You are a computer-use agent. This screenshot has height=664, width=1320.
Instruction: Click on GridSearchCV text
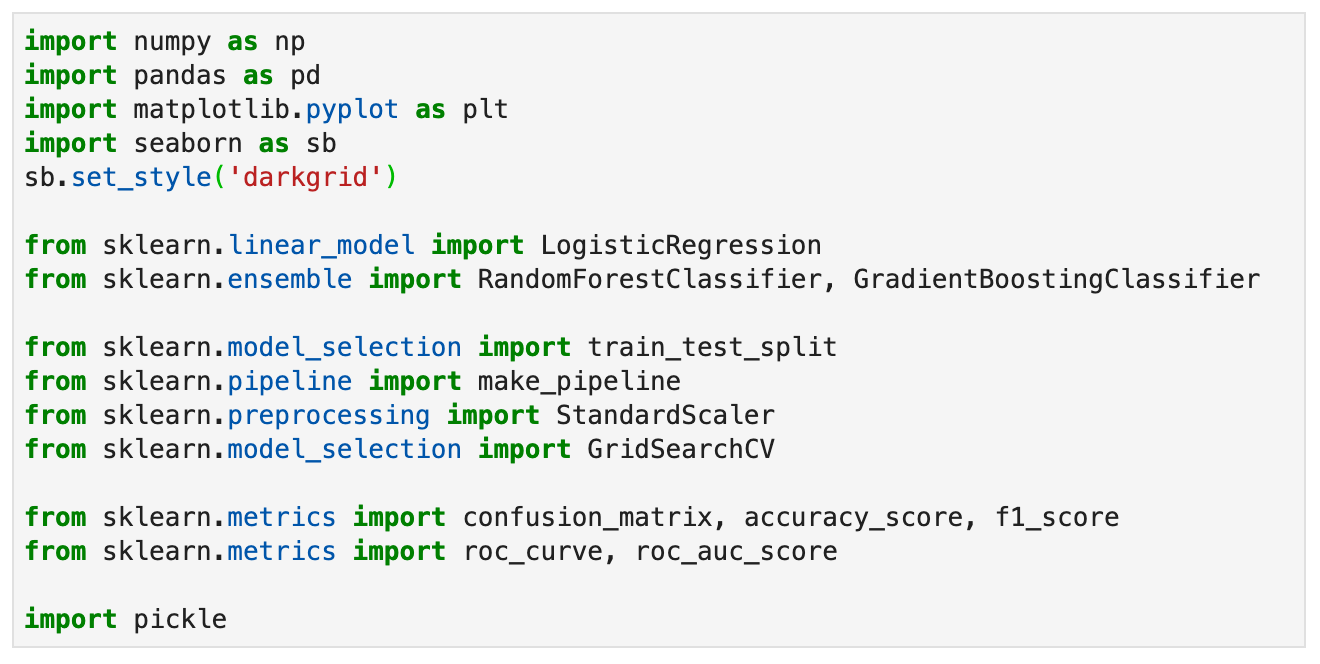pos(680,449)
